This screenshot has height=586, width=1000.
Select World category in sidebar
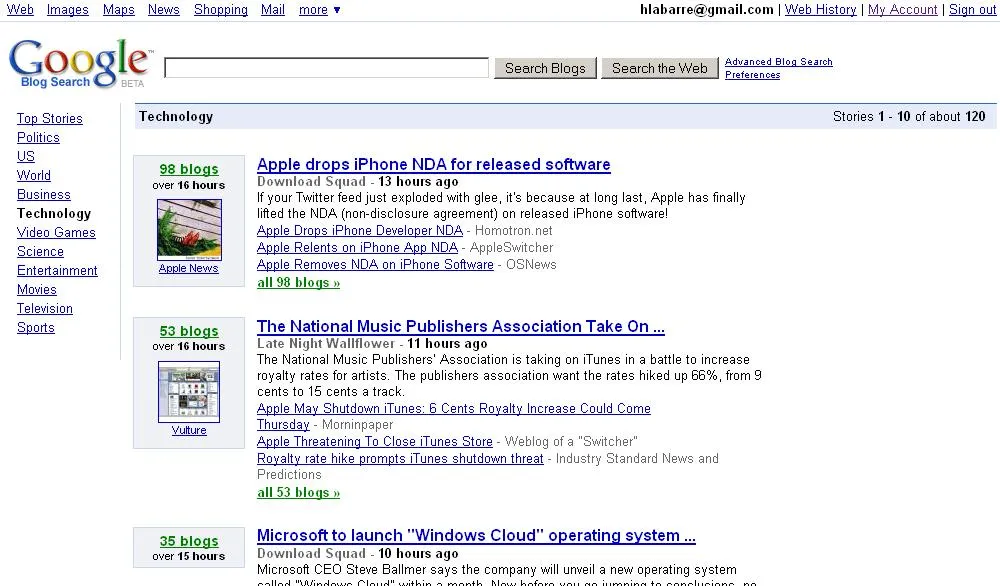pyautogui.click(x=34, y=175)
